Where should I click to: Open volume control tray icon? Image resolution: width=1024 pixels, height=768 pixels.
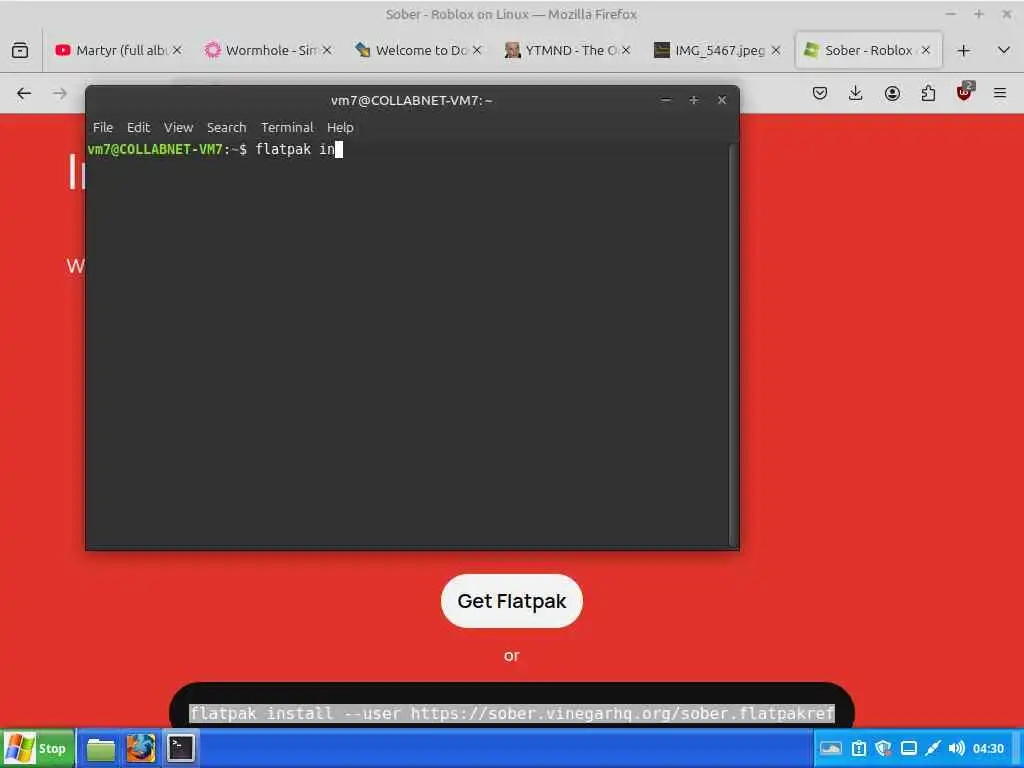(957, 748)
